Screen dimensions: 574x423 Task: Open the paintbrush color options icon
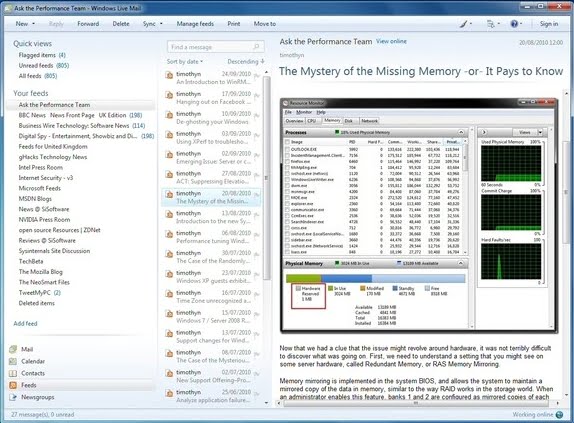pos(463,24)
